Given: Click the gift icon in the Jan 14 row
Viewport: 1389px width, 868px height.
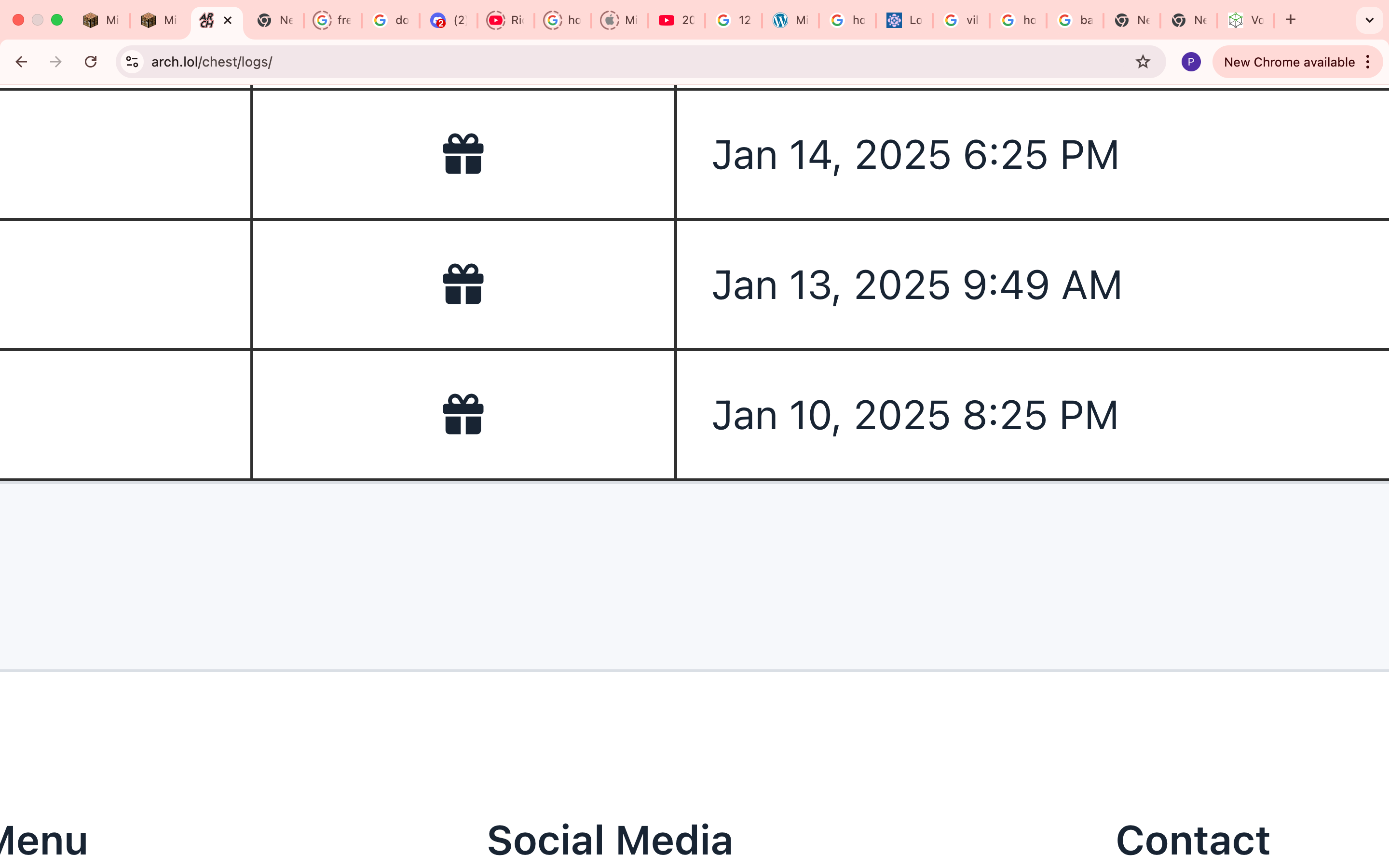Looking at the screenshot, I should 463,154.
